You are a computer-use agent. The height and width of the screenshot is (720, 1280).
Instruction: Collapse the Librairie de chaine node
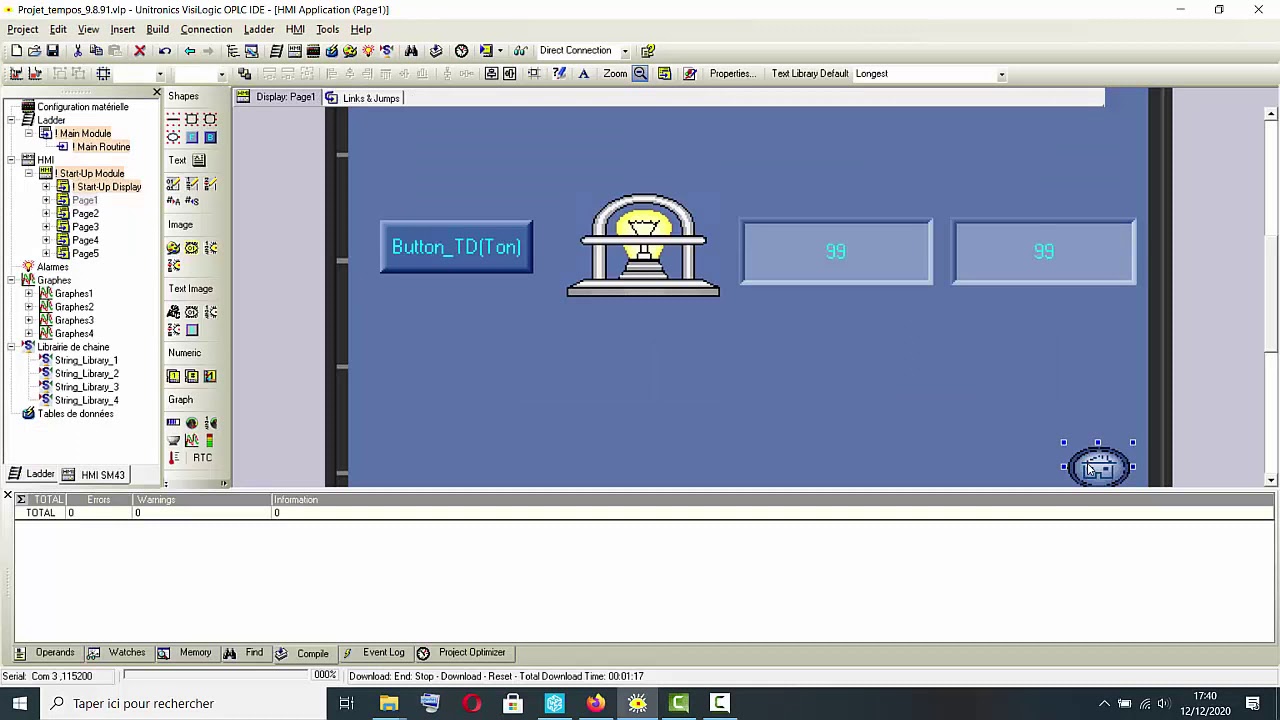[11, 347]
